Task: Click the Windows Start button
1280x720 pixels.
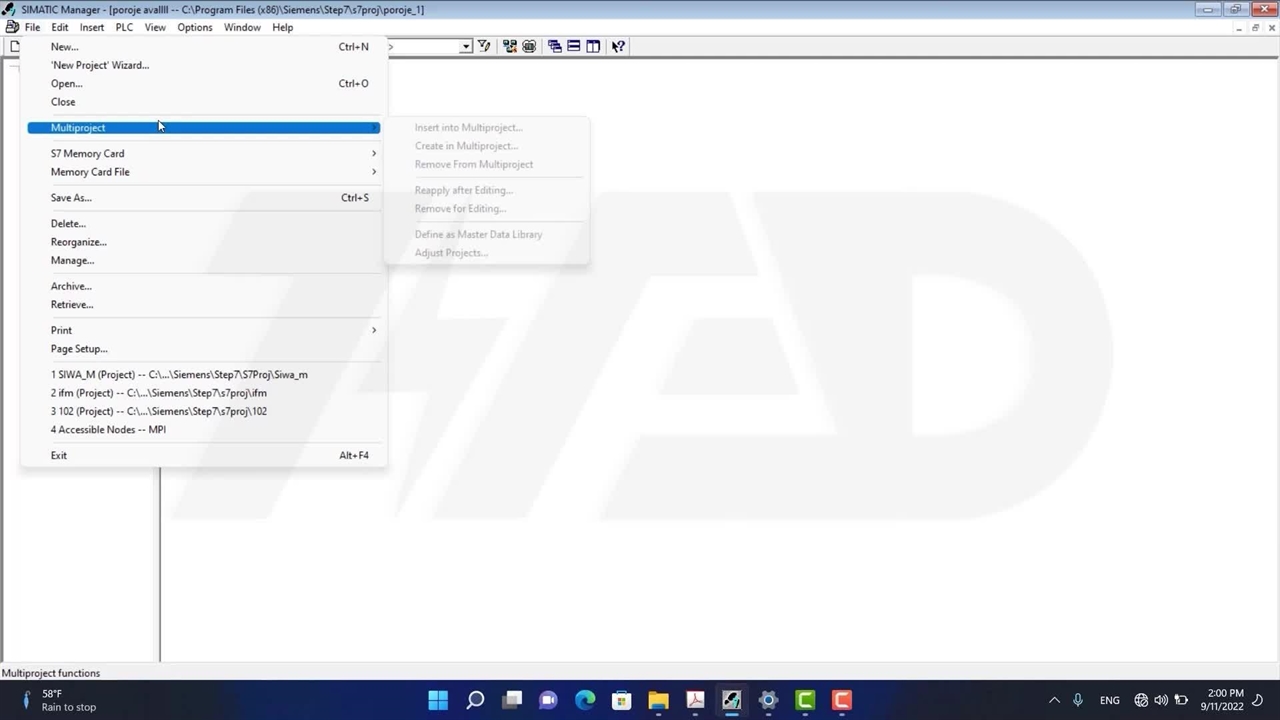Action: 438,700
